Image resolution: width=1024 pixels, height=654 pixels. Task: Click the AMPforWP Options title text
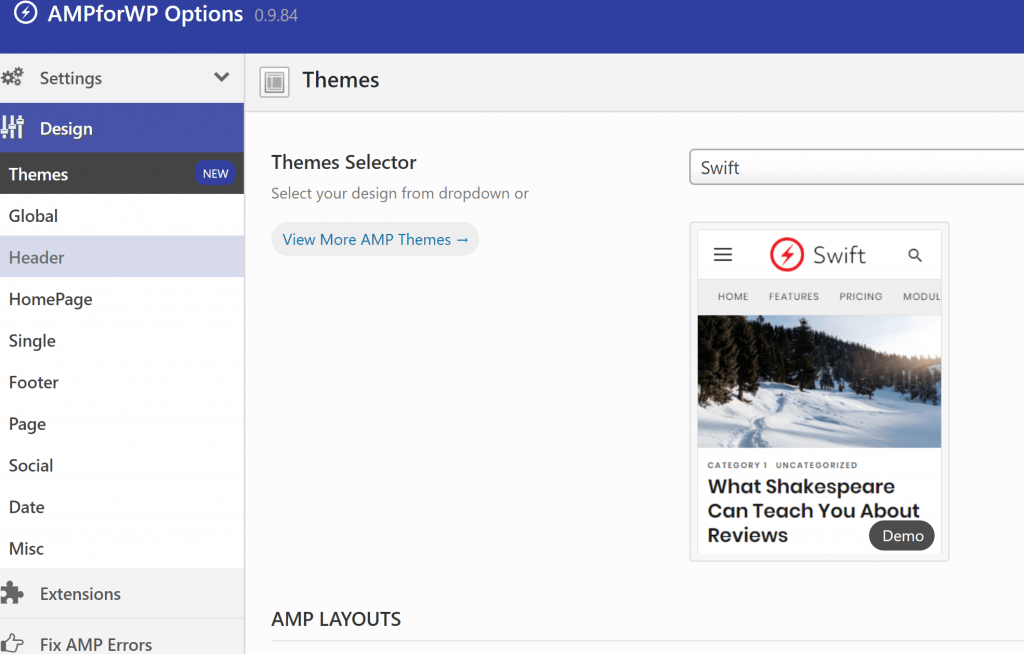pyautogui.click(x=145, y=14)
